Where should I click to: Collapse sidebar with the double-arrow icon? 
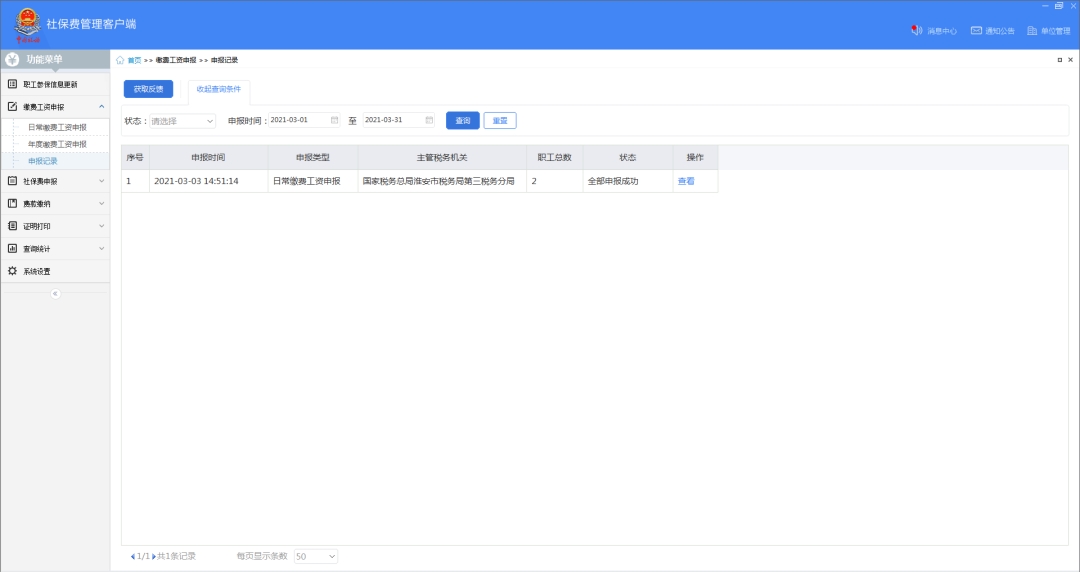[x=55, y=293]
